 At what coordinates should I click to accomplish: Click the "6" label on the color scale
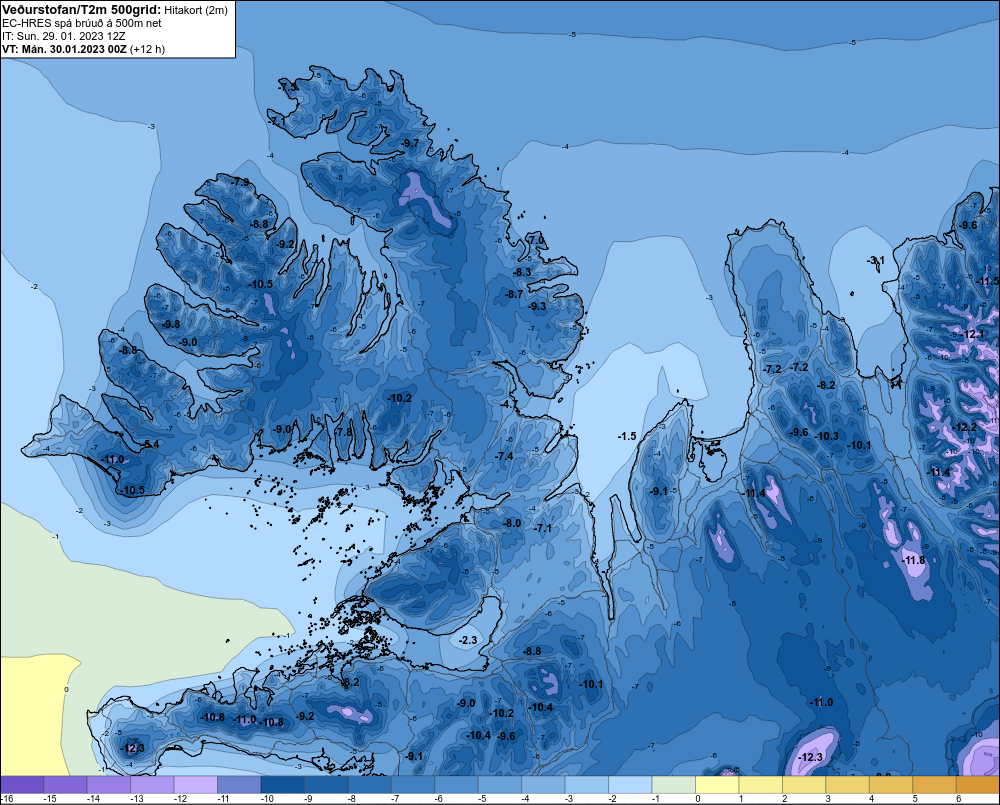click(958, 799)
